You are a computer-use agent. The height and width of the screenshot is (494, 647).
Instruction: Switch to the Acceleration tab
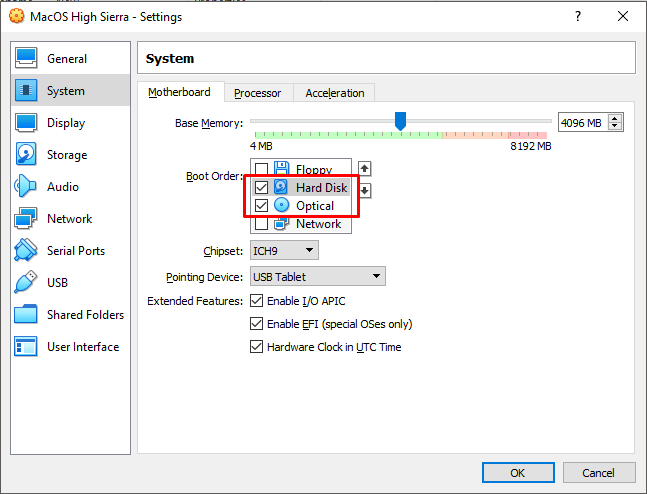click(x=334, y=93)
